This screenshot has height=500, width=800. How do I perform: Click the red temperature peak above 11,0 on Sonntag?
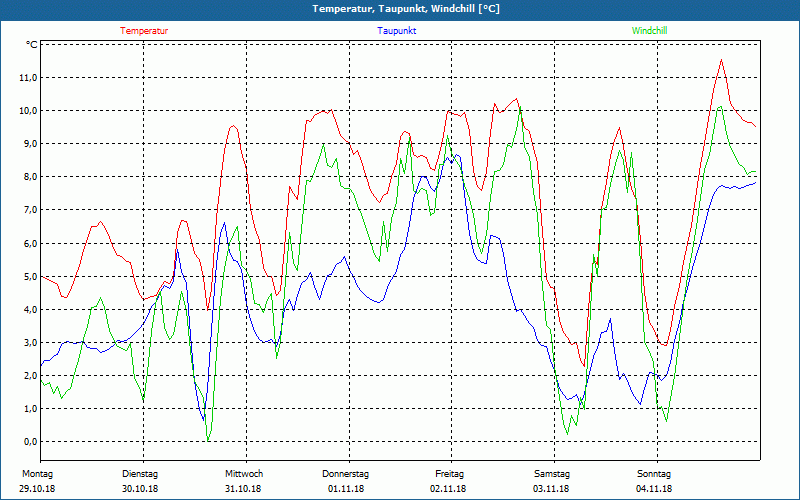721,60
